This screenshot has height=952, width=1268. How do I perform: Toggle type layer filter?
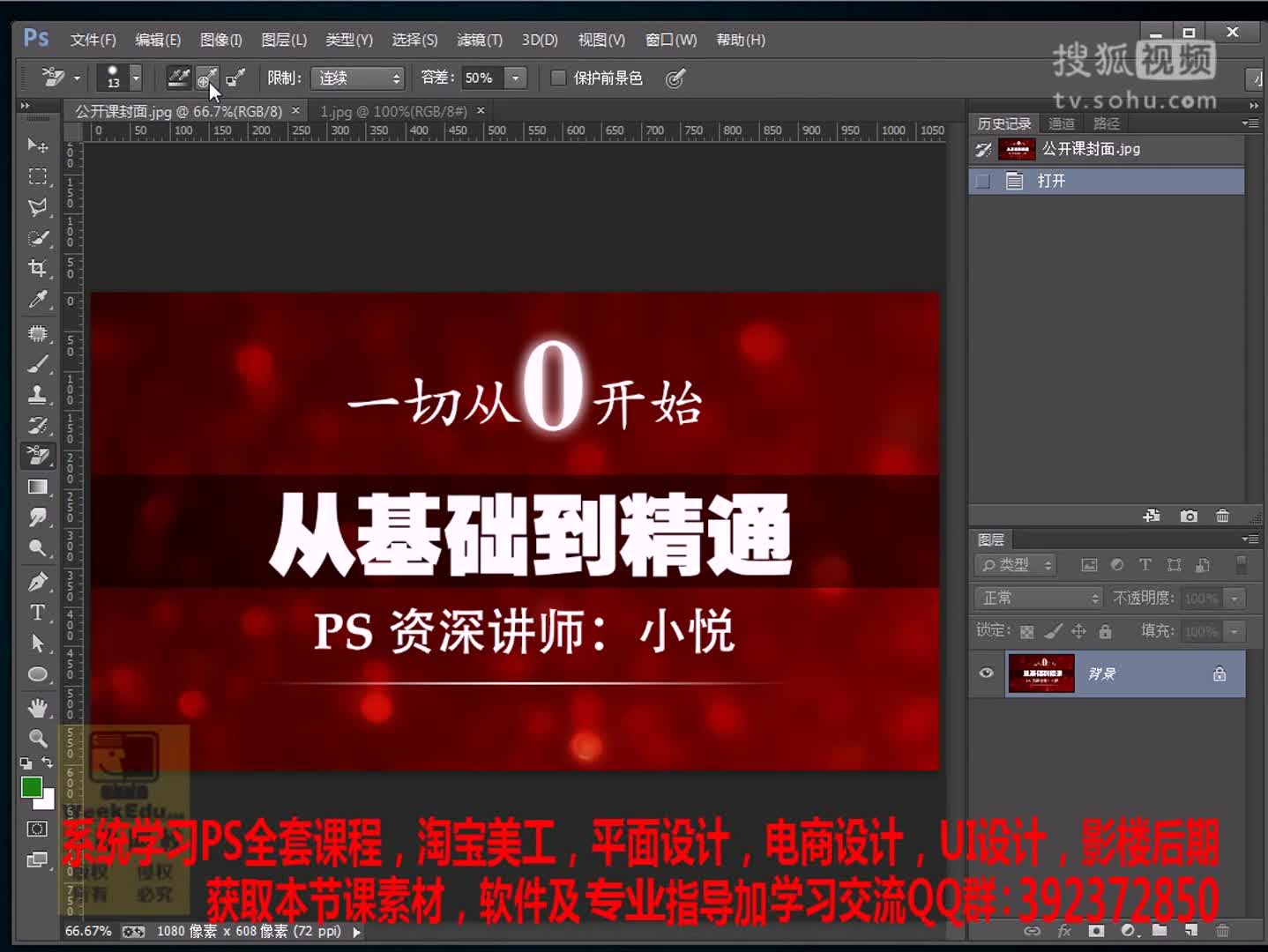point(1145,565)
